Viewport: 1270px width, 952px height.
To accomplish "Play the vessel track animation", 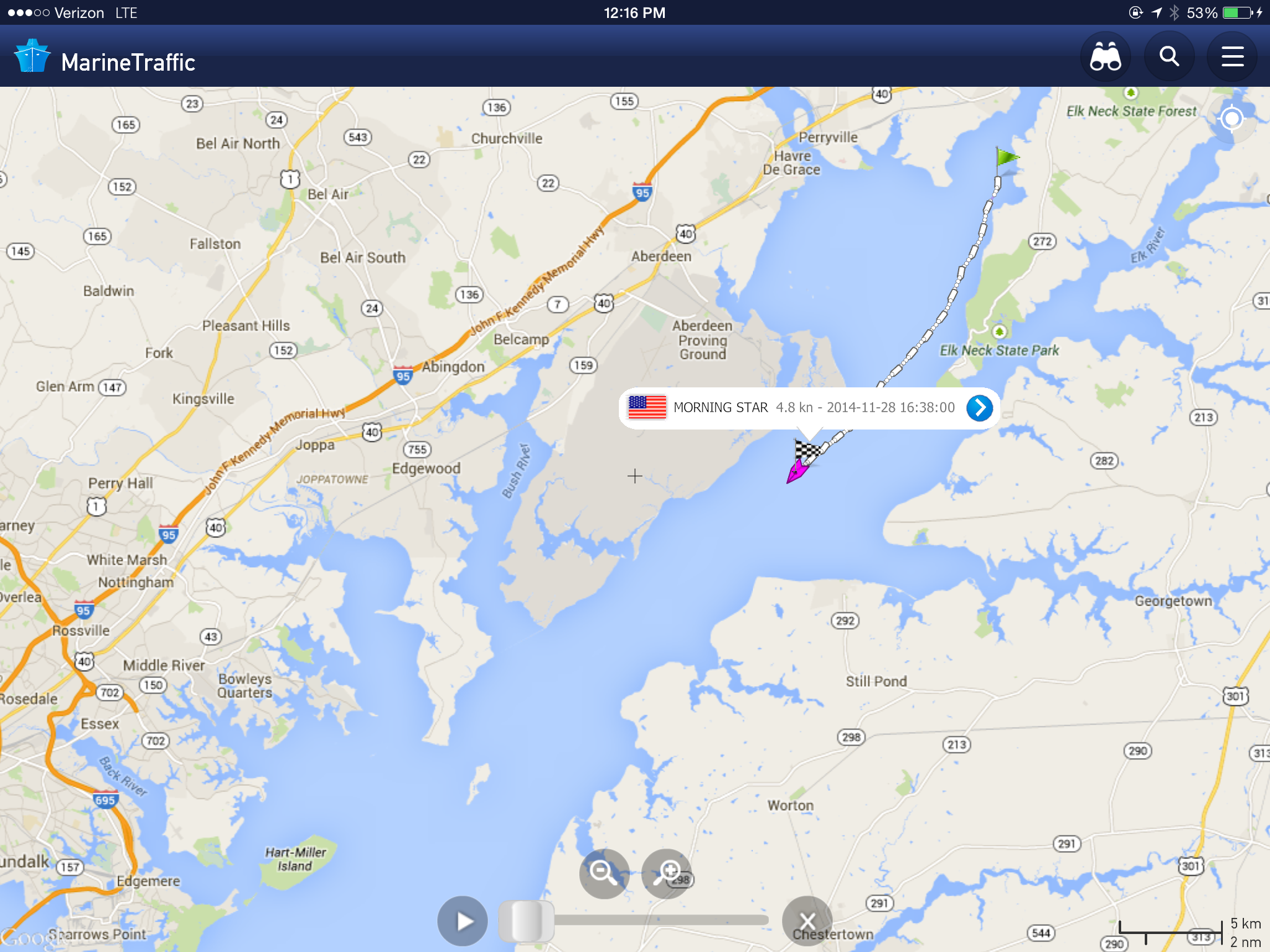I will [463, 921].
